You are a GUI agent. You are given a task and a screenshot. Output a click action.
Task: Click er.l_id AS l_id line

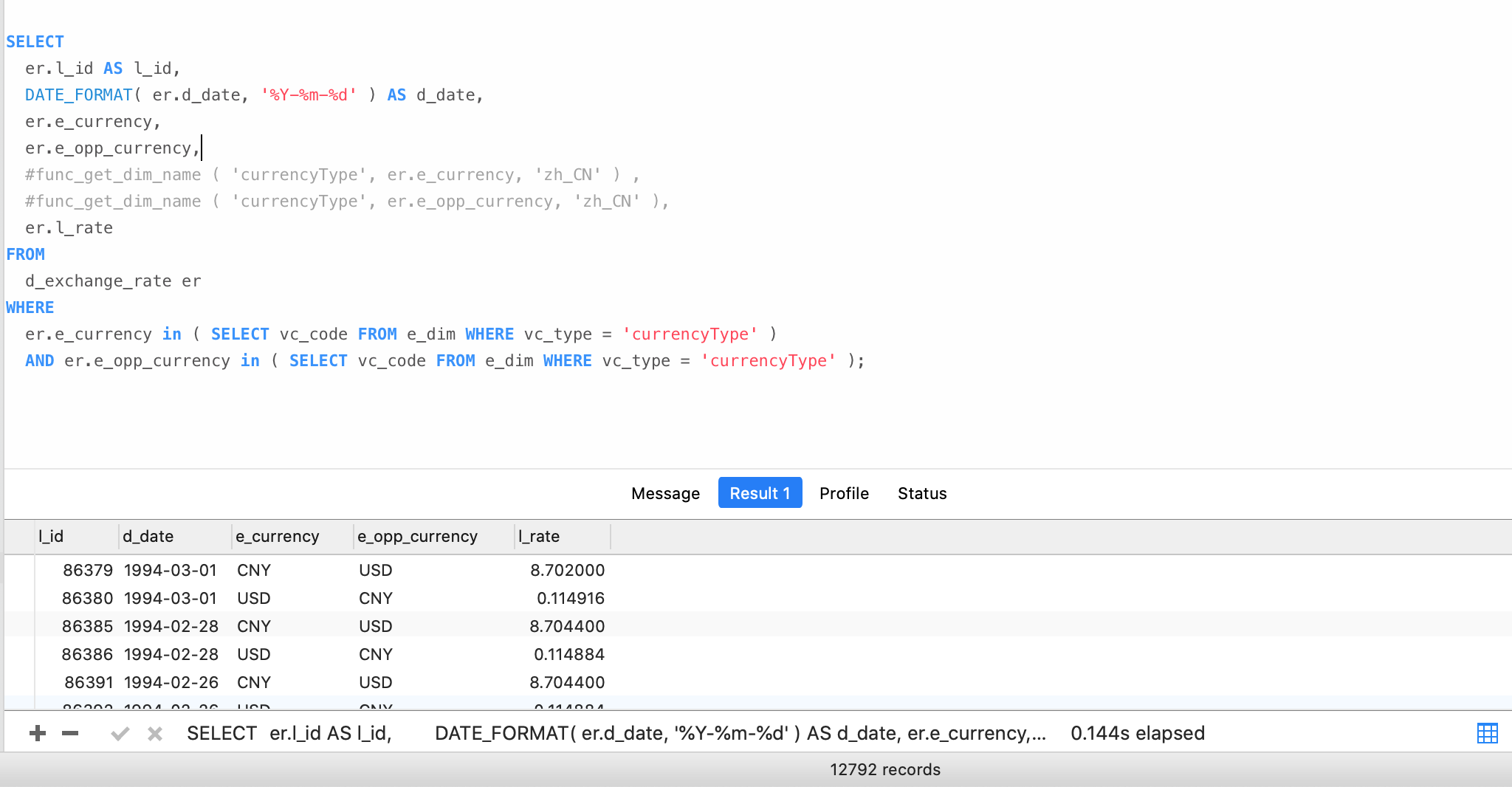[x=103, y=69]
